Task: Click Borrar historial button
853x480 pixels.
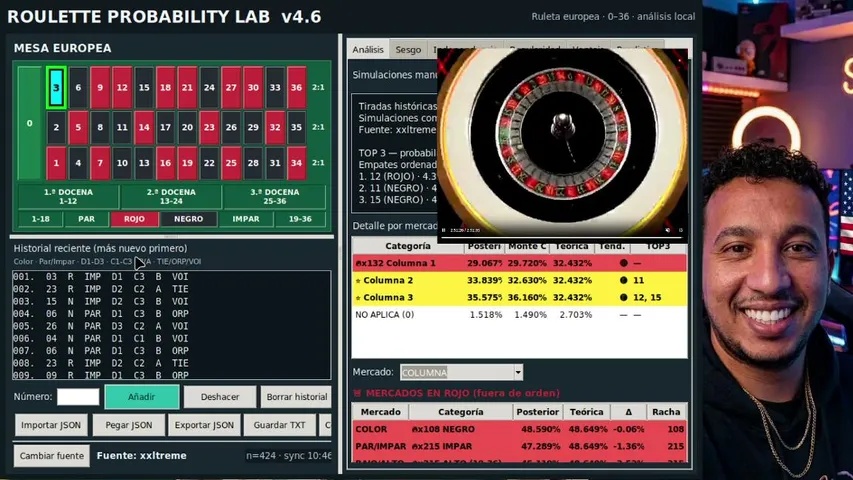Action: 296,397
